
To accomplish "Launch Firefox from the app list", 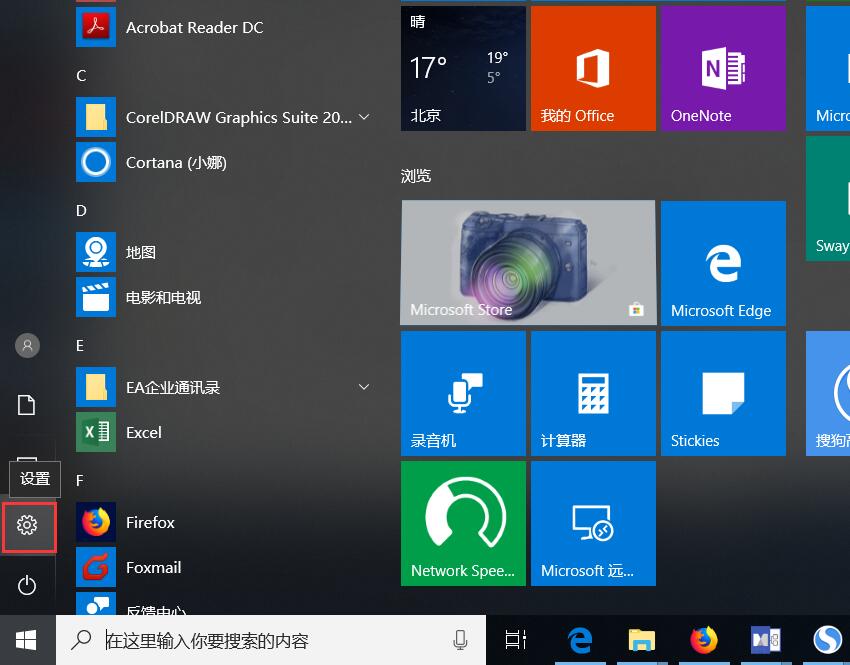I will [222, 522].
